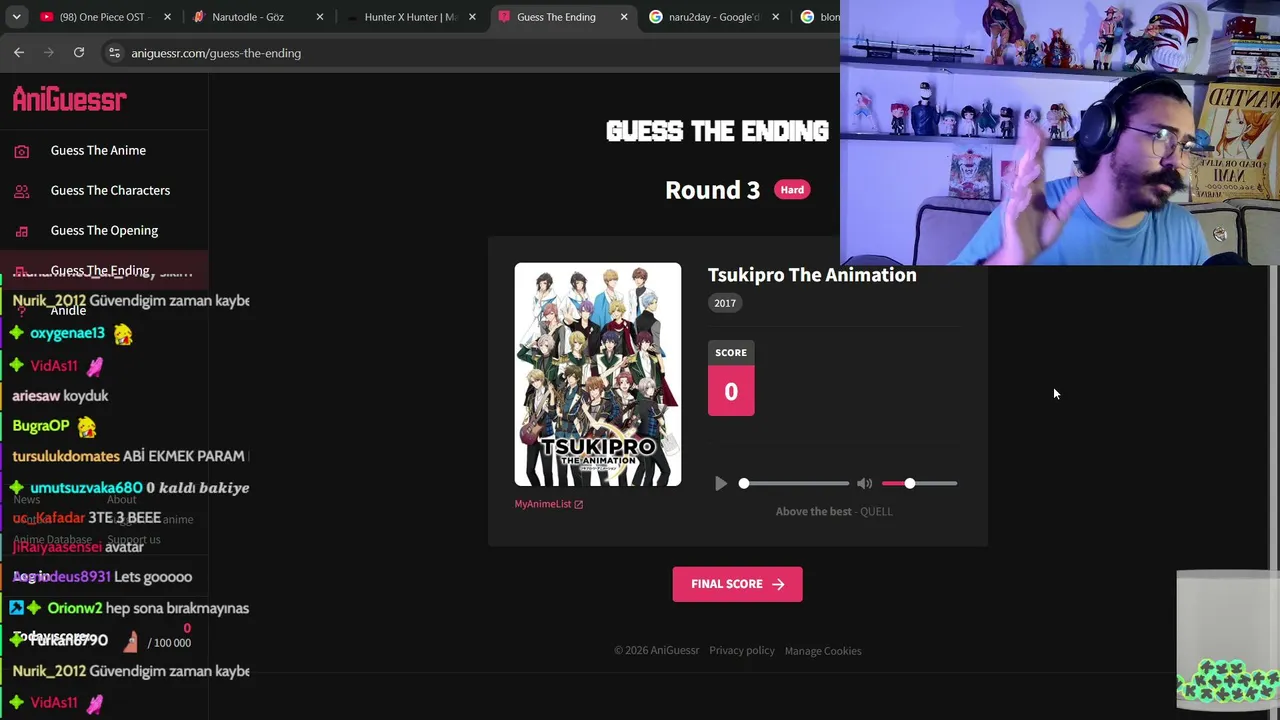
Task: Switch to the One Piece OST YouTube tab
Action: tap(105, 17)
